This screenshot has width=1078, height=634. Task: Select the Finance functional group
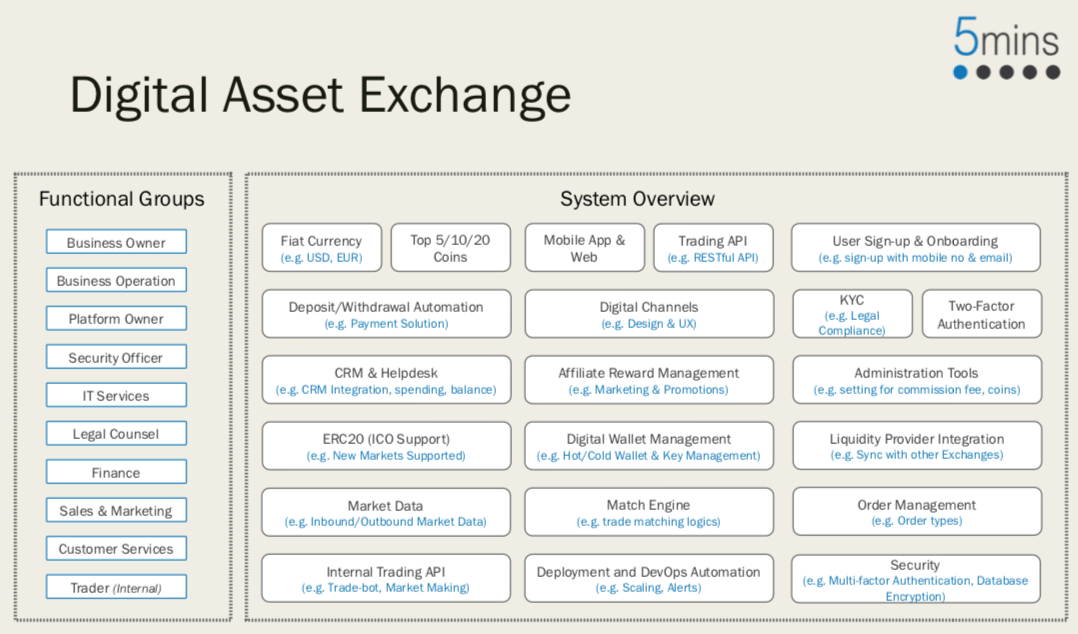[x=116, y=472]
